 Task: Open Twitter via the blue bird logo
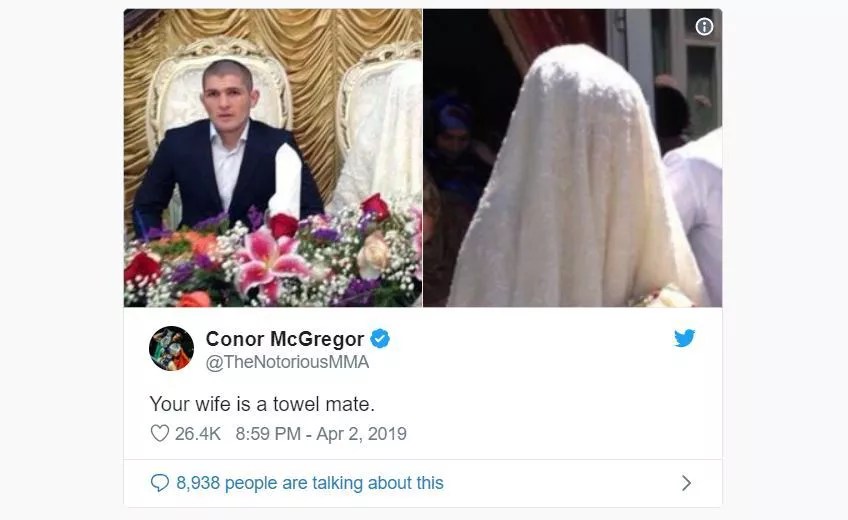click(684, 338)
